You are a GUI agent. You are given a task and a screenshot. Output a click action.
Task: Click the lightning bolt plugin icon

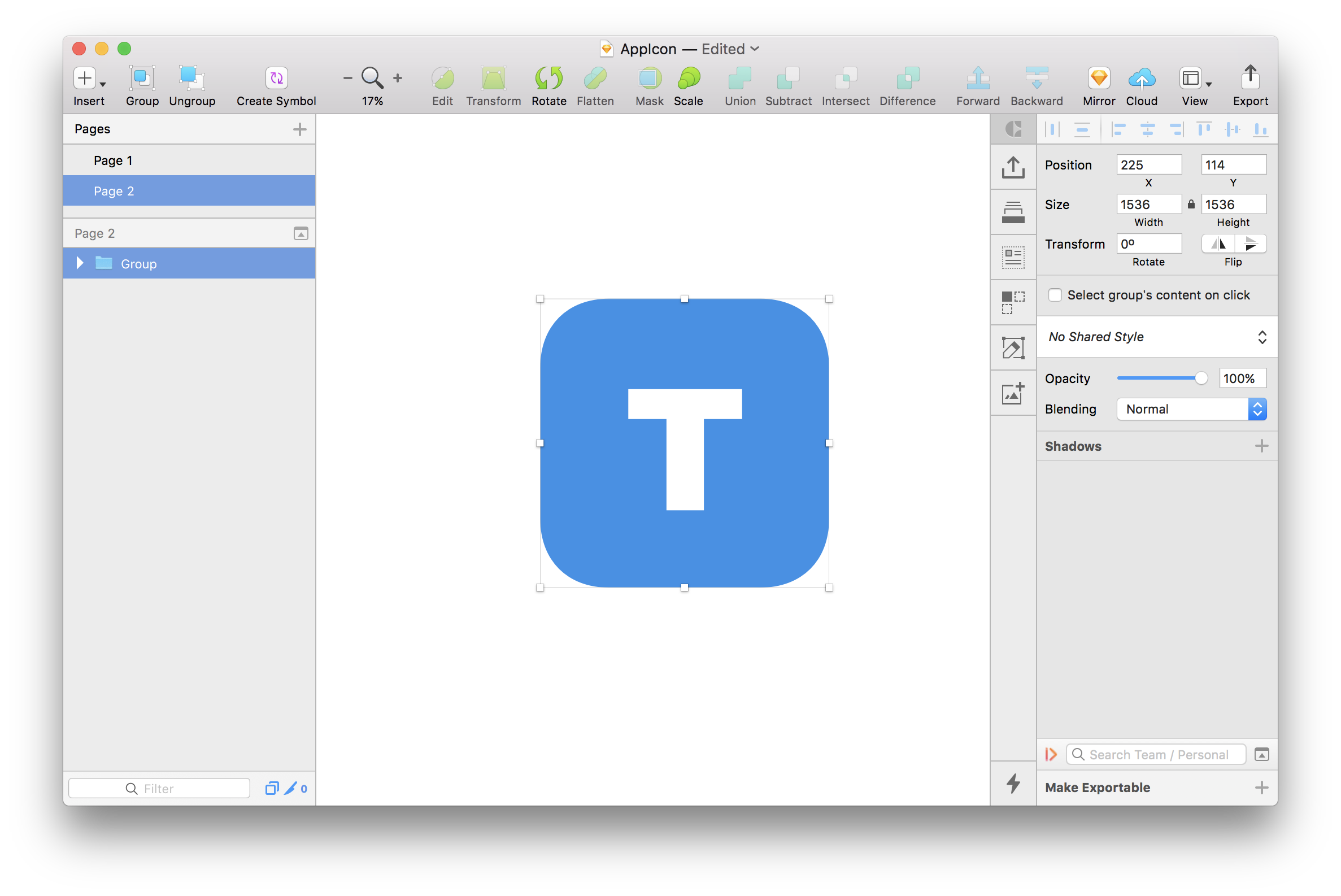(1012, 783)
